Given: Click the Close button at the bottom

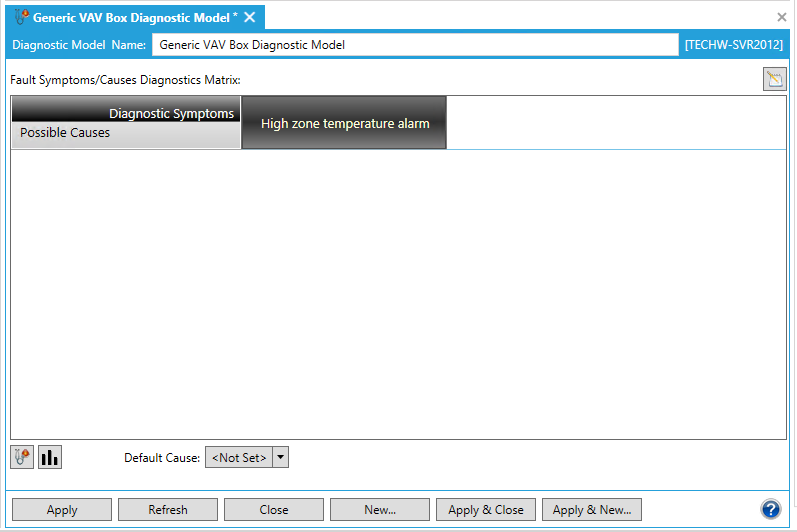Looking at the screenshot, I should click(x=273, y=510).
